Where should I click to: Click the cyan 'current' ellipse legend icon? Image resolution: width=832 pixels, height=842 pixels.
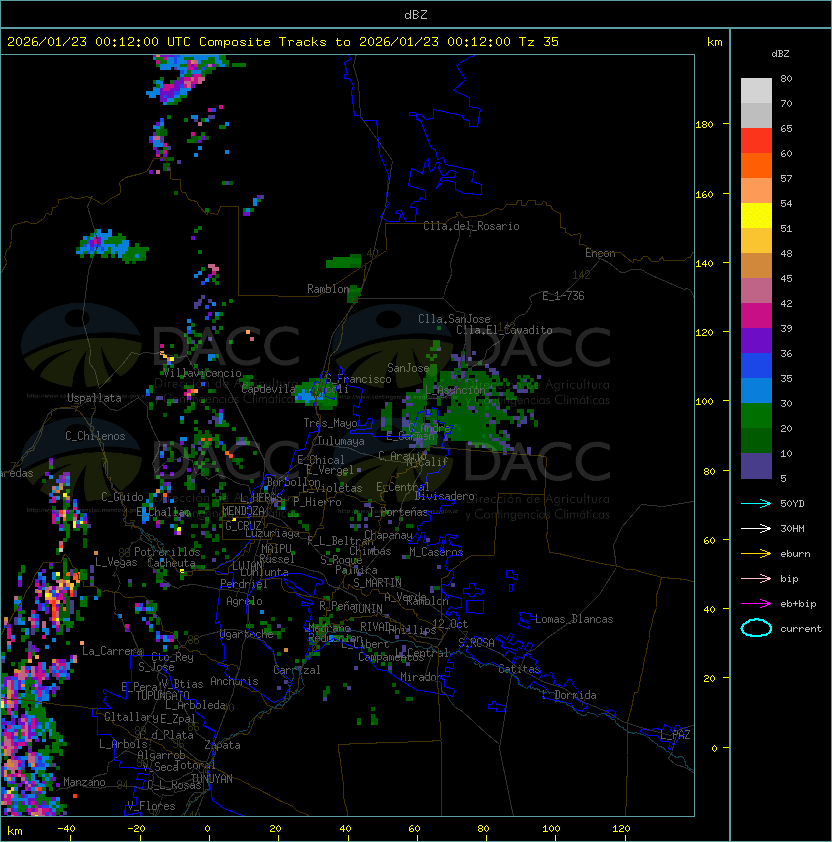point(756,628)
